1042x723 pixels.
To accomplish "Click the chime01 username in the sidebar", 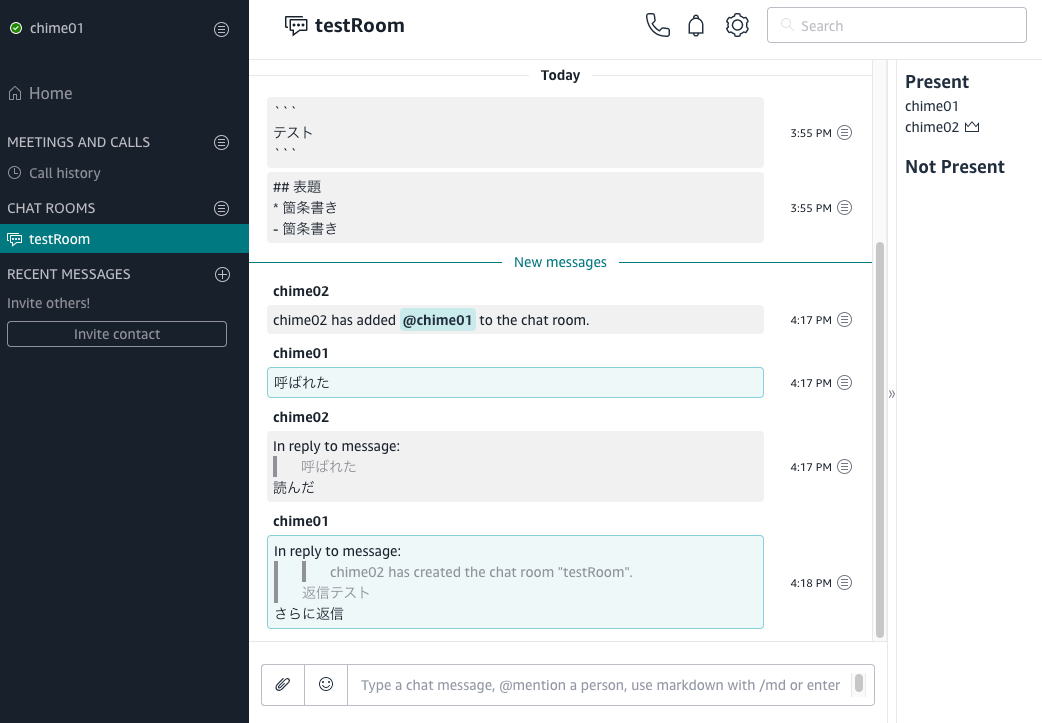I will (x=56, y=28).
